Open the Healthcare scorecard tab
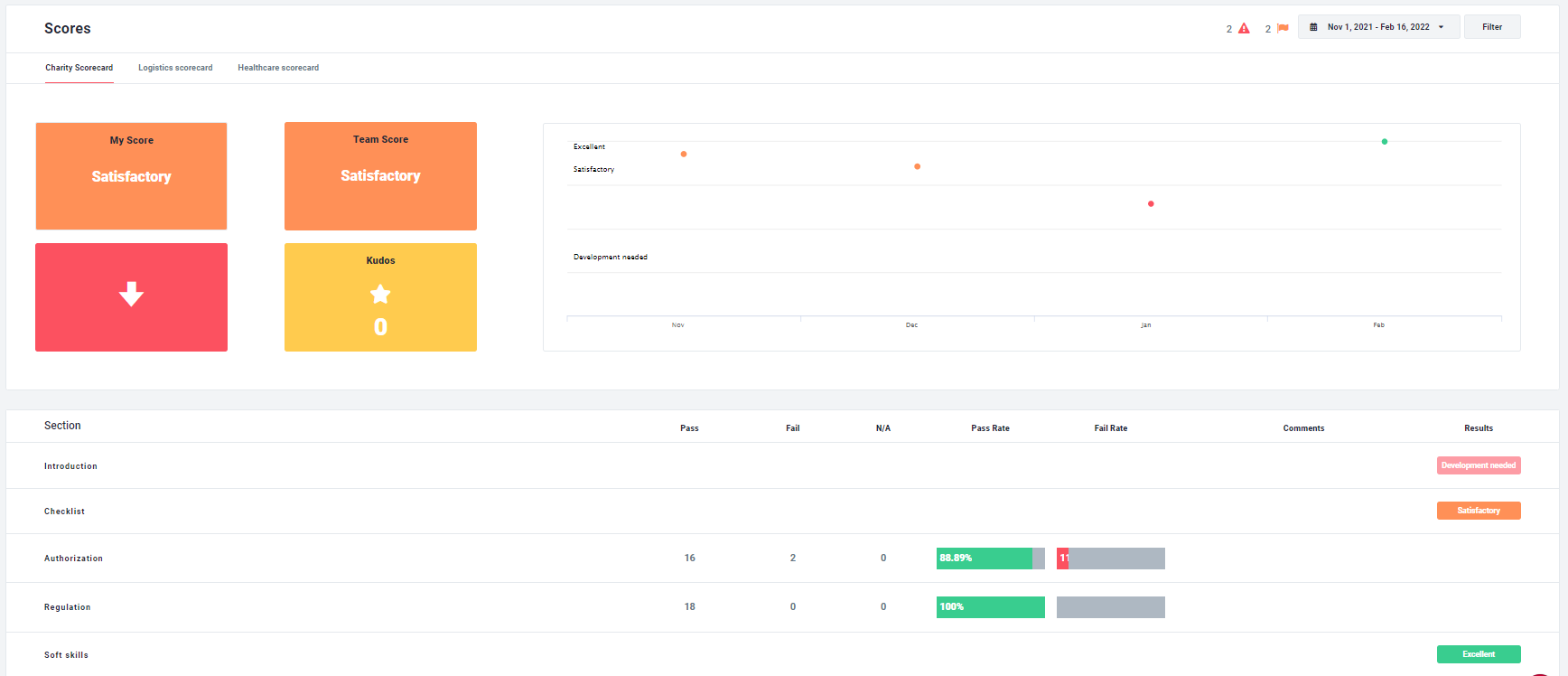1568x676 pixels. 278,68
